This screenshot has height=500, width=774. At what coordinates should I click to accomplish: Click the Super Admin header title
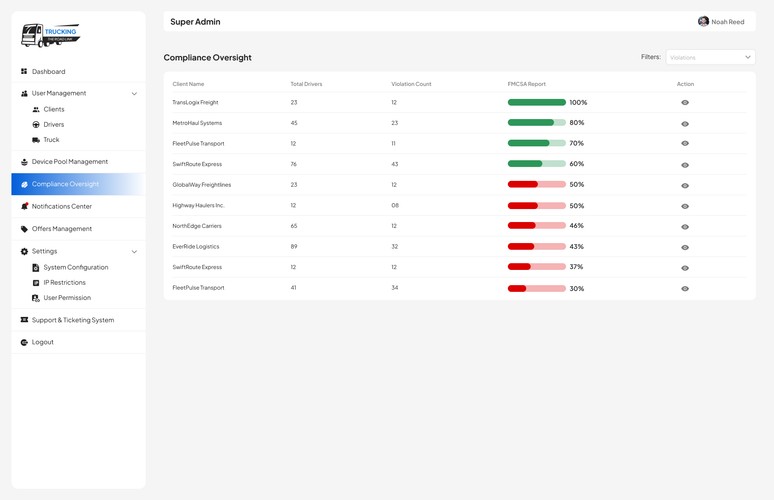pos(195,22)
